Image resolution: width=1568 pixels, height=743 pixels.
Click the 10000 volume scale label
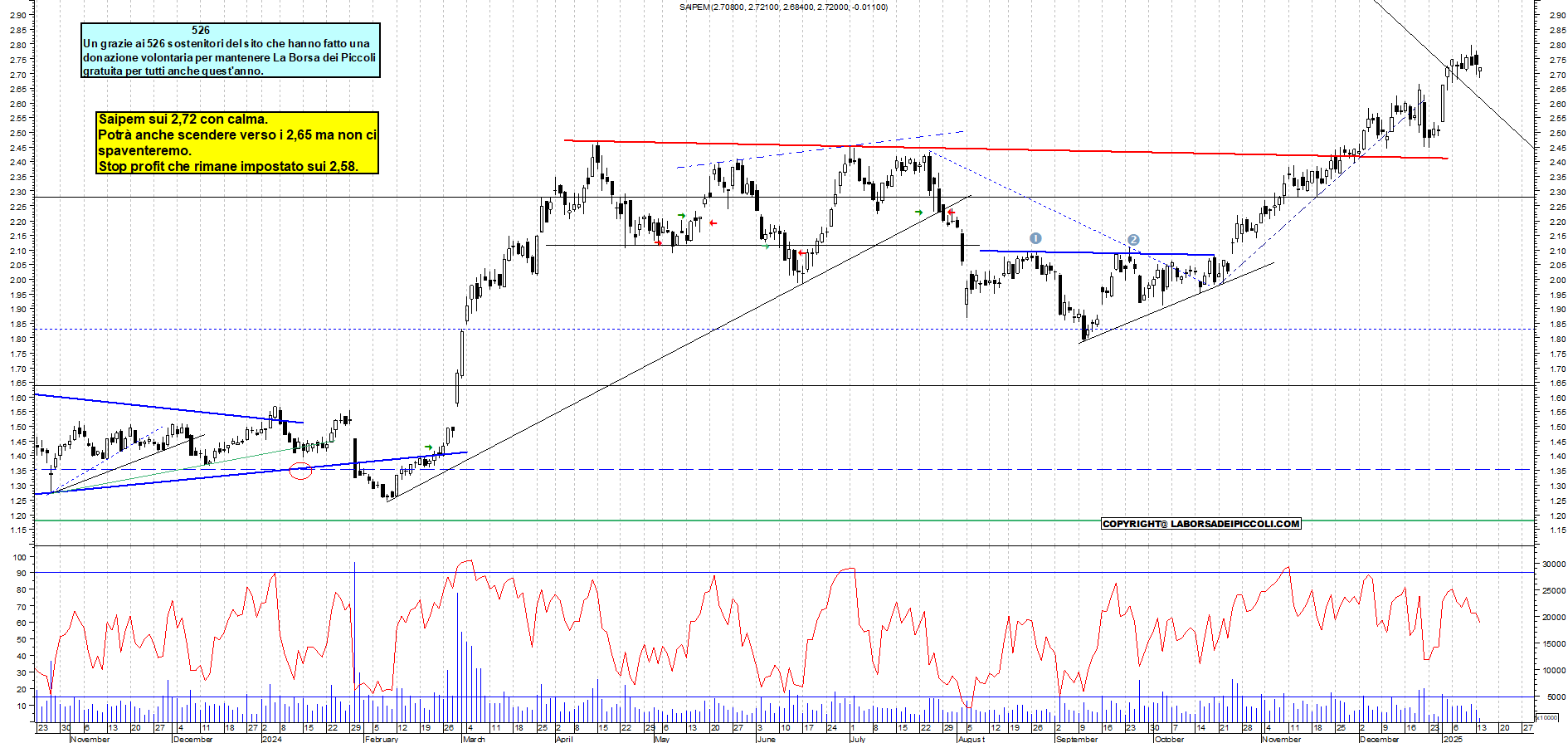[1553, 670]
